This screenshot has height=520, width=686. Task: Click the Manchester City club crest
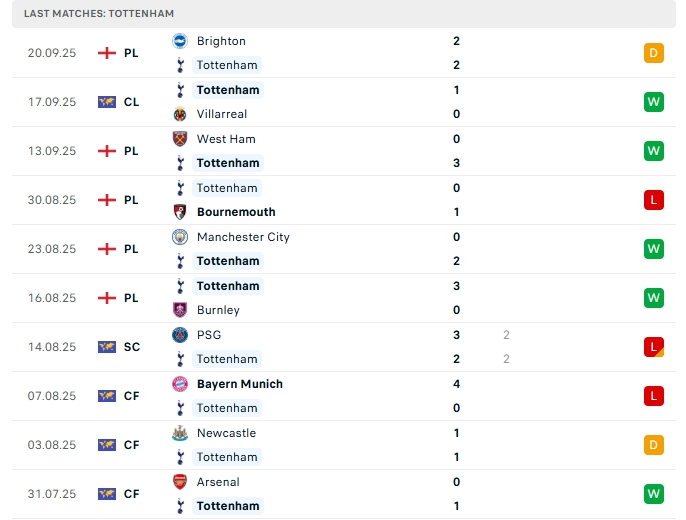180,237
